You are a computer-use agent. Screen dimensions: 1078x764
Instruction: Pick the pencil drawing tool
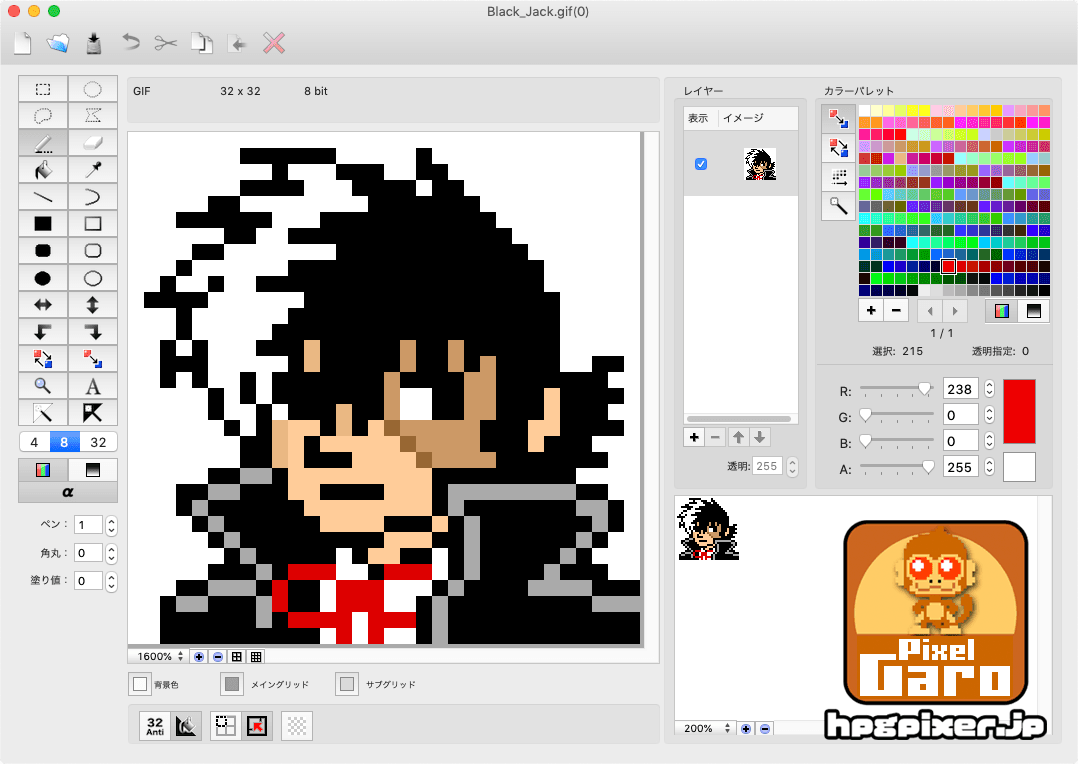(43, 143)
